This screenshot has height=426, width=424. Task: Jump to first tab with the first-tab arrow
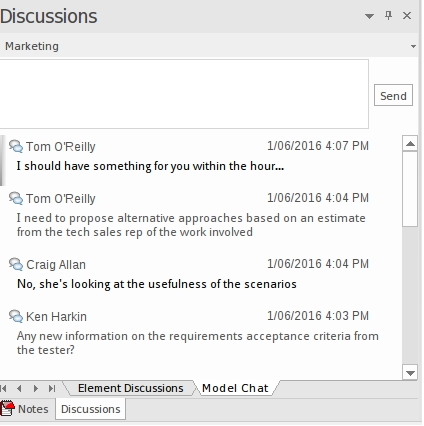(4, 388)
